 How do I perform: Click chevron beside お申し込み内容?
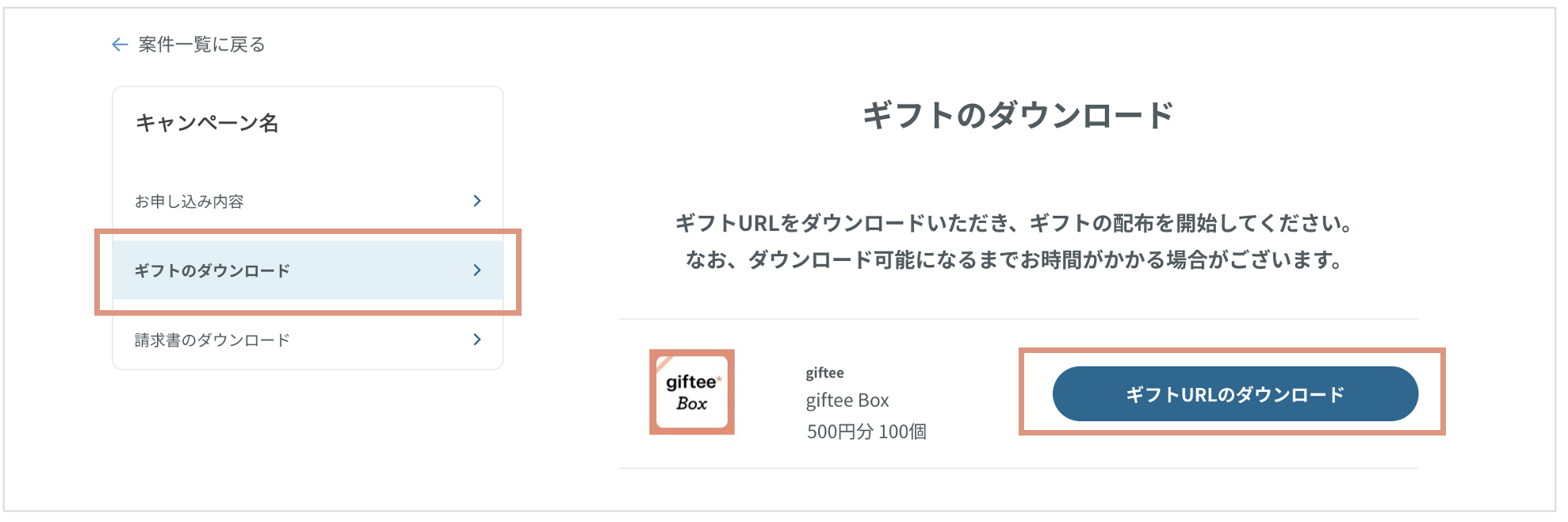click(x=477, y=202)
